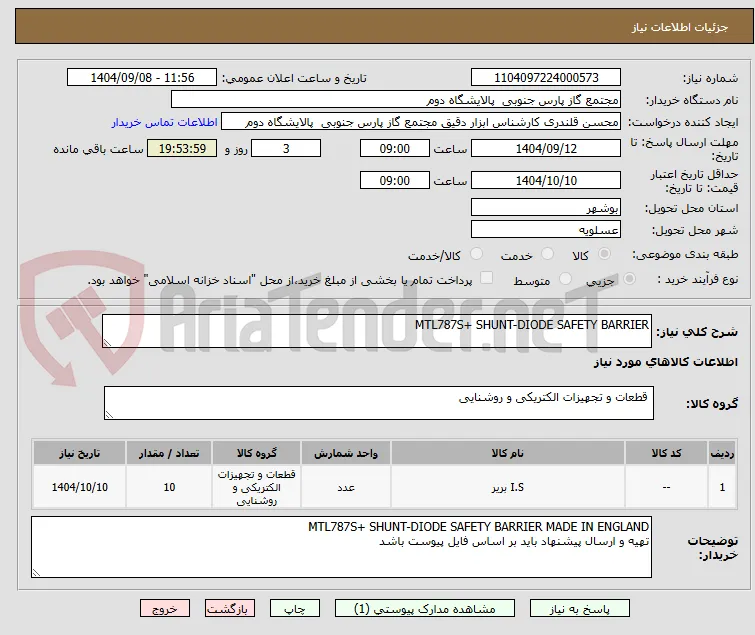
Task: Click the delivery province field بوشهر
Action: point(546,207)
